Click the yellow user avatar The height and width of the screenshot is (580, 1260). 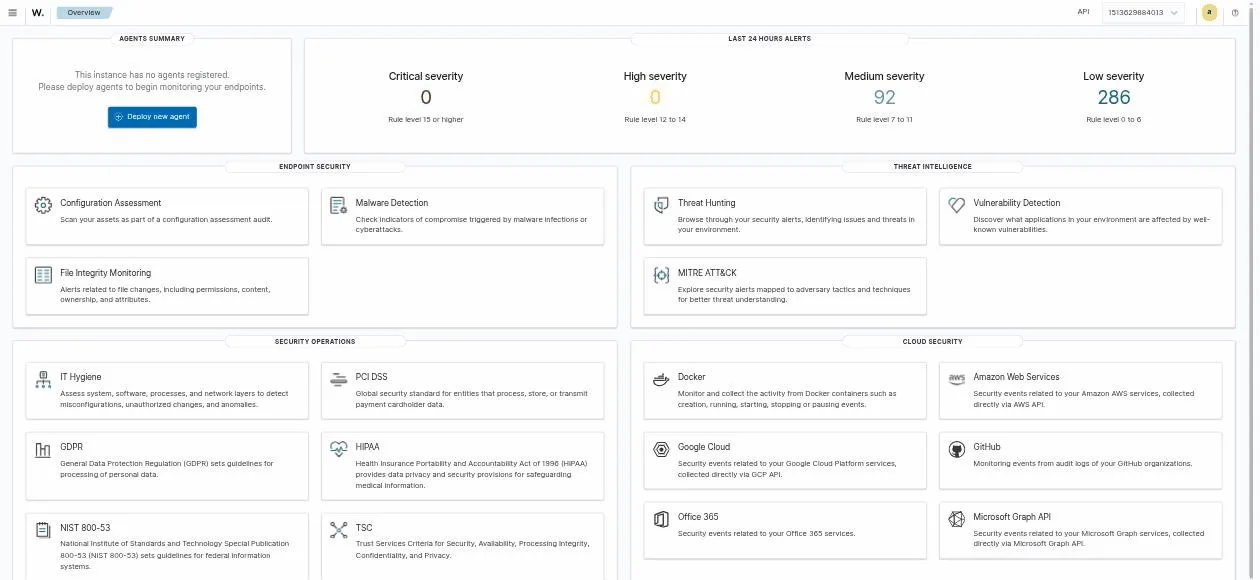(1209, 12)
